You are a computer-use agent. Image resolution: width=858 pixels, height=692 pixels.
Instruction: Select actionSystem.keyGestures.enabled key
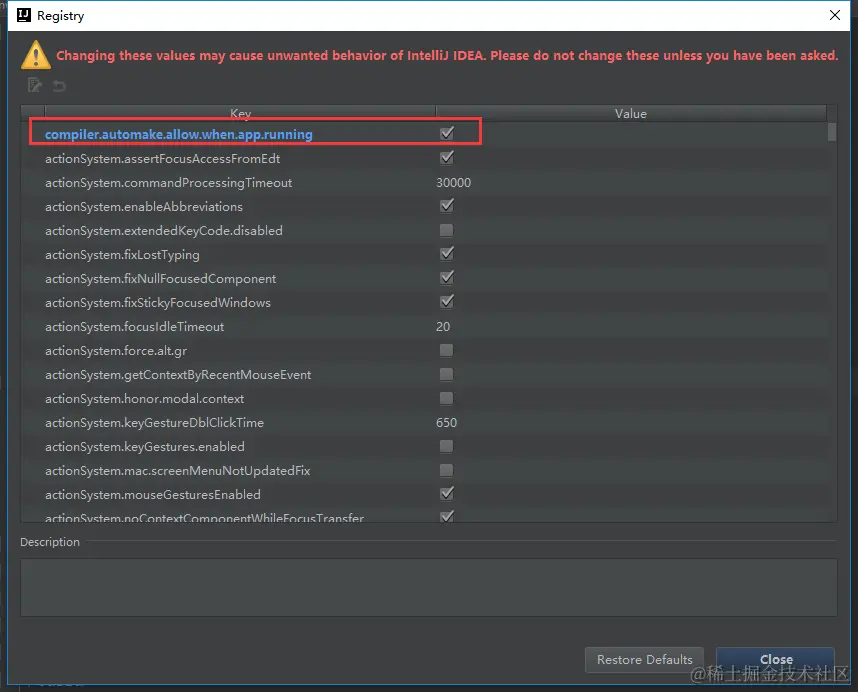[144, 447]
